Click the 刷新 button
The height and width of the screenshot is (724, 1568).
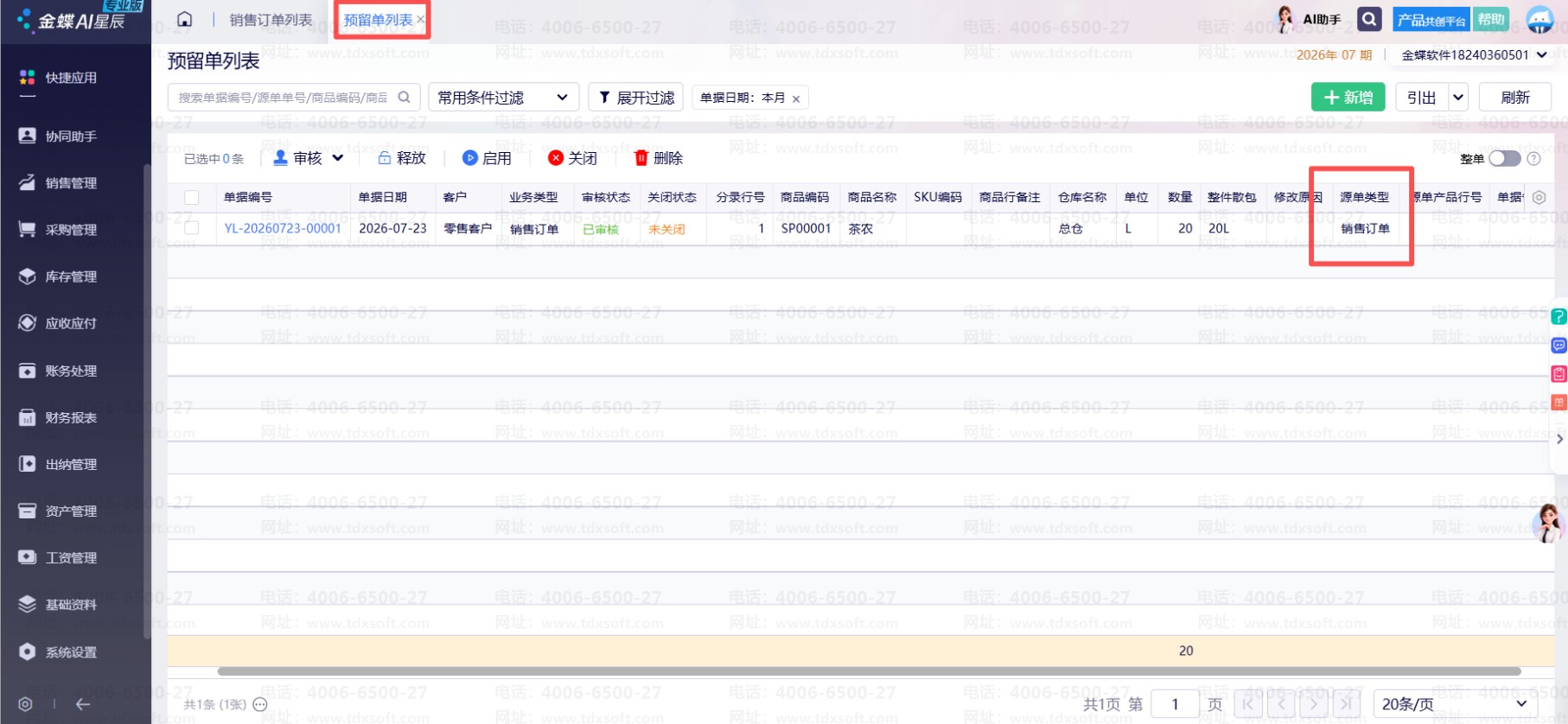pos(1515,98)
